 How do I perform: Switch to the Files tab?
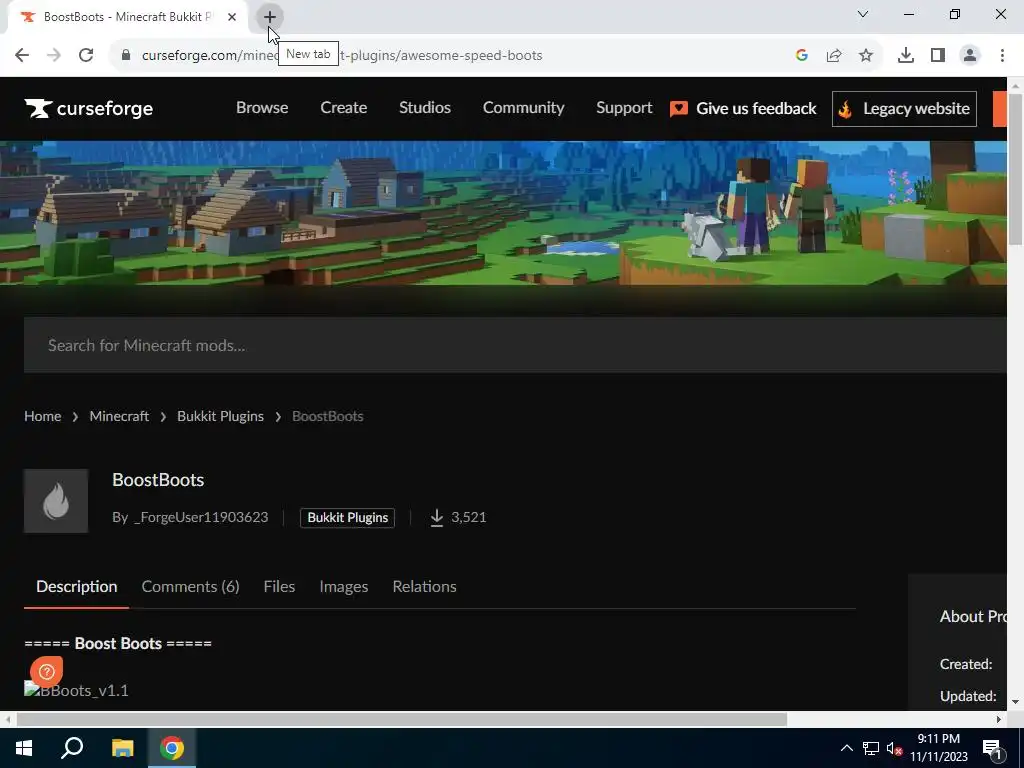click(280, 586)
